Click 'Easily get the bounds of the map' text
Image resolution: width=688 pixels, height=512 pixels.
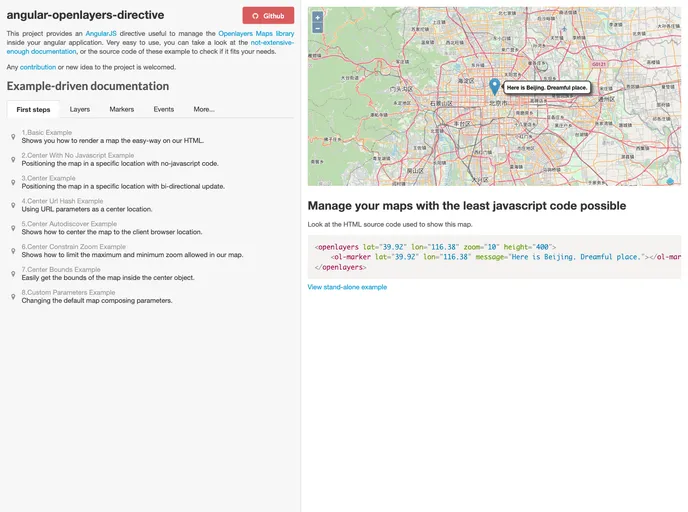[x=108, y=278]
